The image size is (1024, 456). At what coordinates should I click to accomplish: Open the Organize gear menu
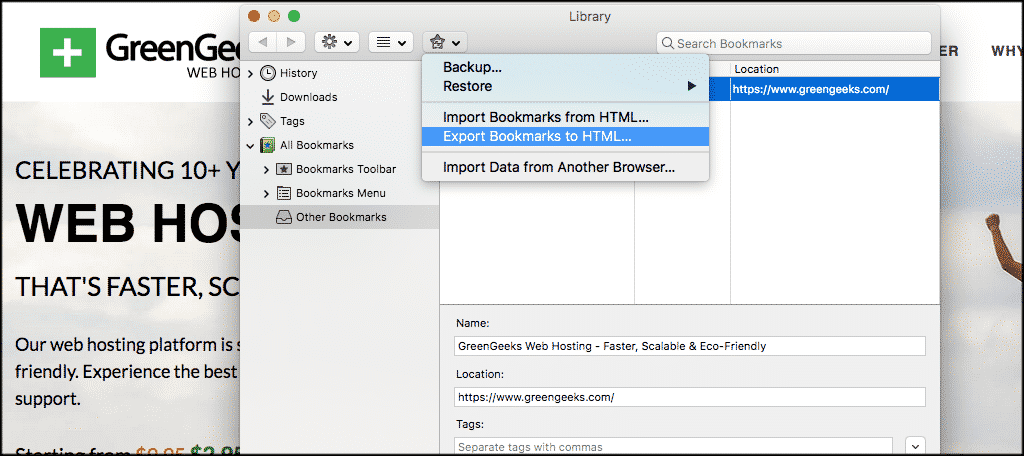click(x=336, y=42)
